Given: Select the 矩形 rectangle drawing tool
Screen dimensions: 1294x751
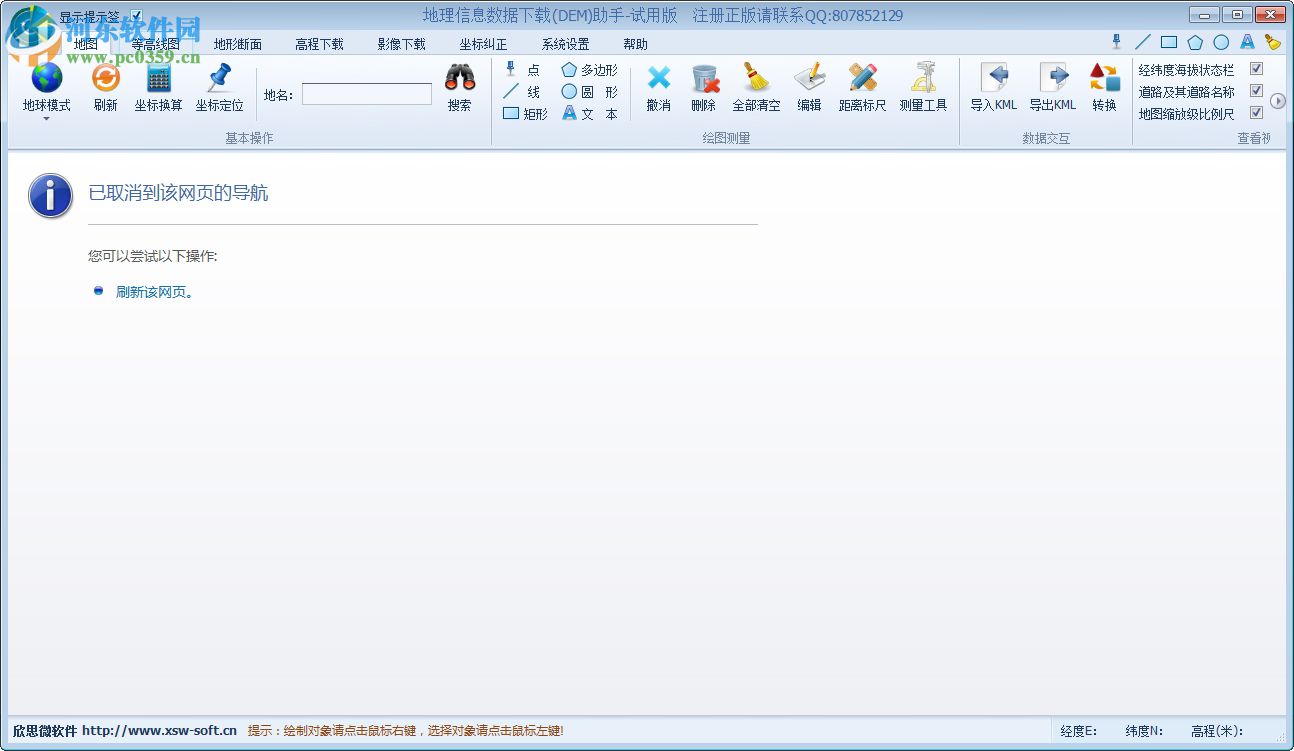Looking at the screenshot, I should [x=525, y=114].
